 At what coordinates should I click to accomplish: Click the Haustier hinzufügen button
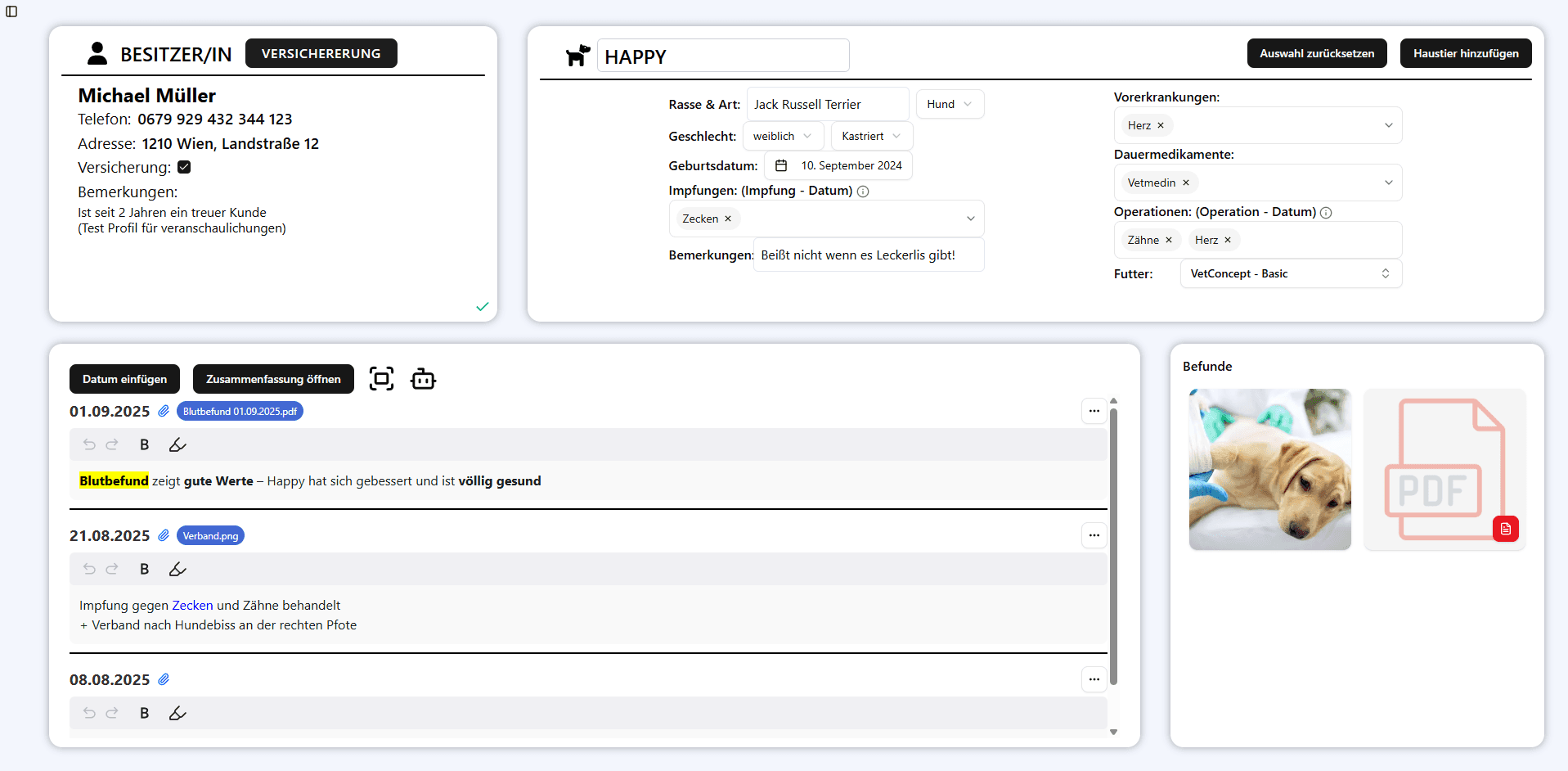(1465, 53)
